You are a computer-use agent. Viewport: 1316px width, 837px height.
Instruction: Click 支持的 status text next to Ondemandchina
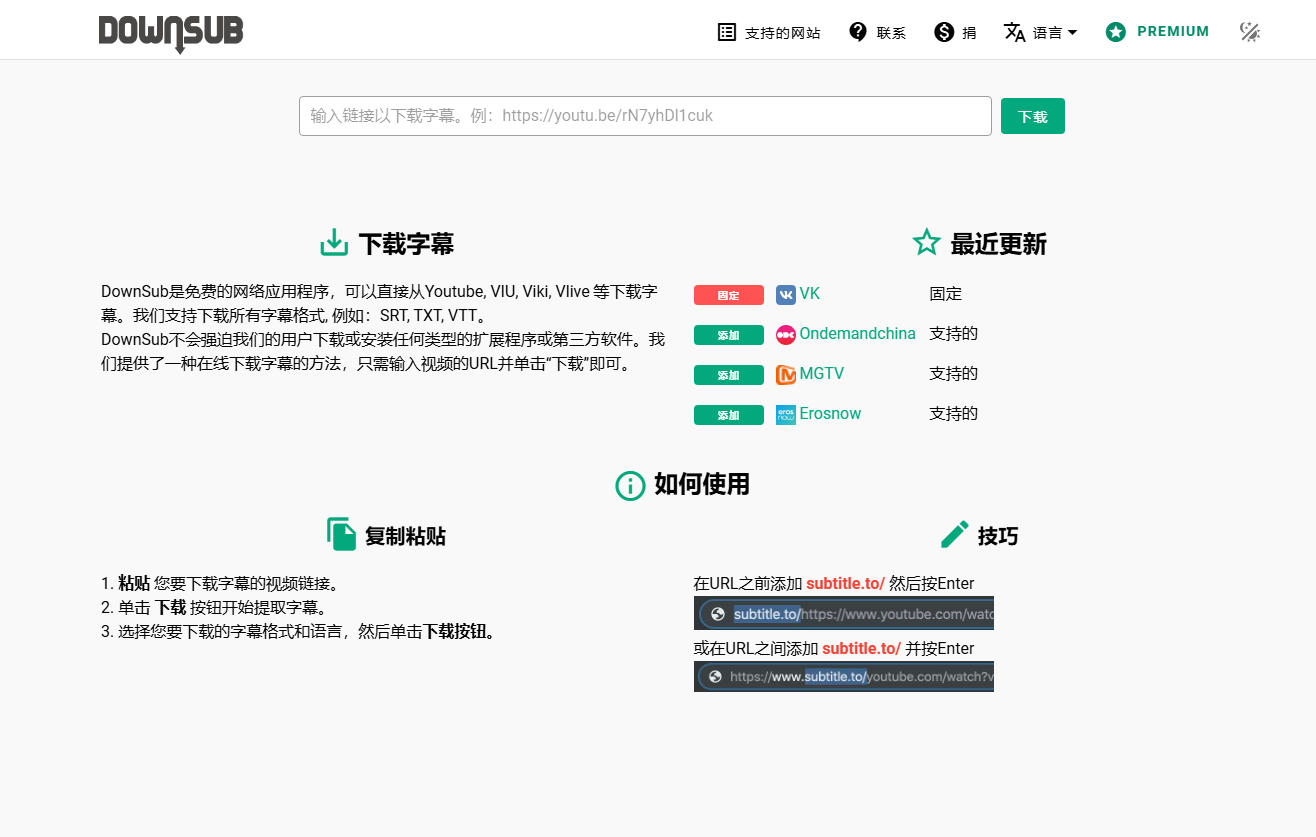click(954, 334)
